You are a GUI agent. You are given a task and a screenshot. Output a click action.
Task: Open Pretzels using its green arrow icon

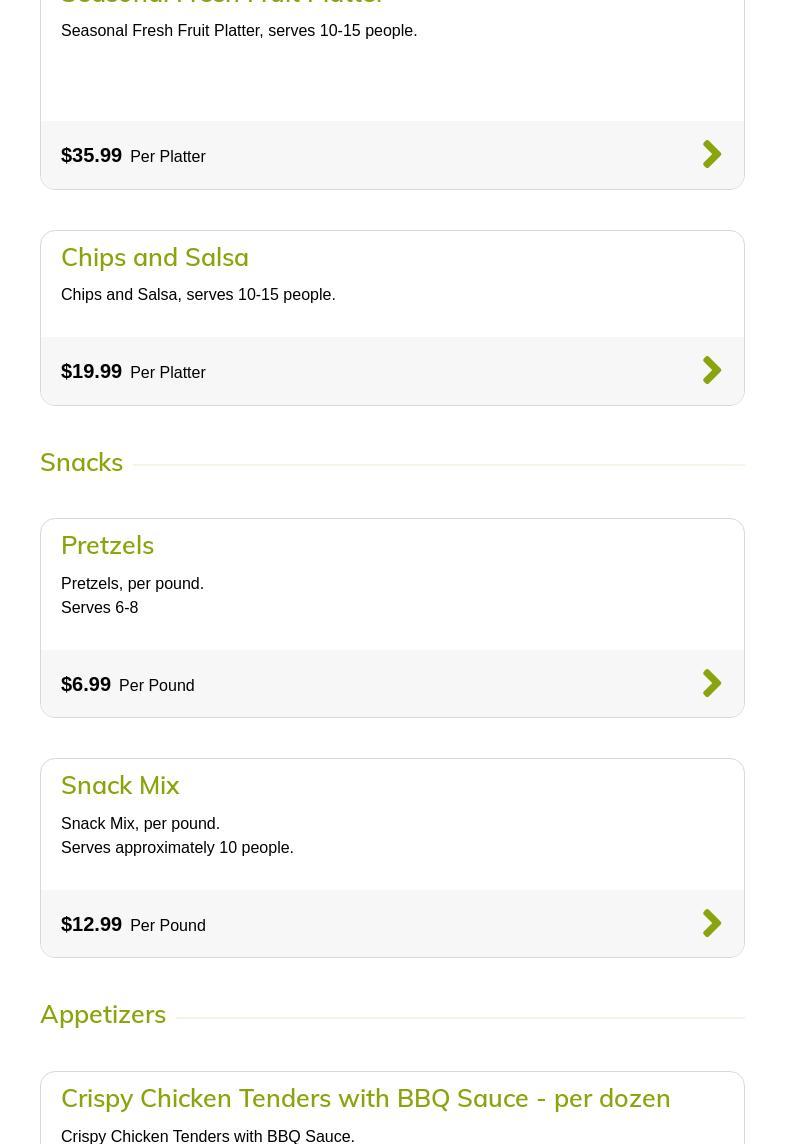[x=712, y=683]
